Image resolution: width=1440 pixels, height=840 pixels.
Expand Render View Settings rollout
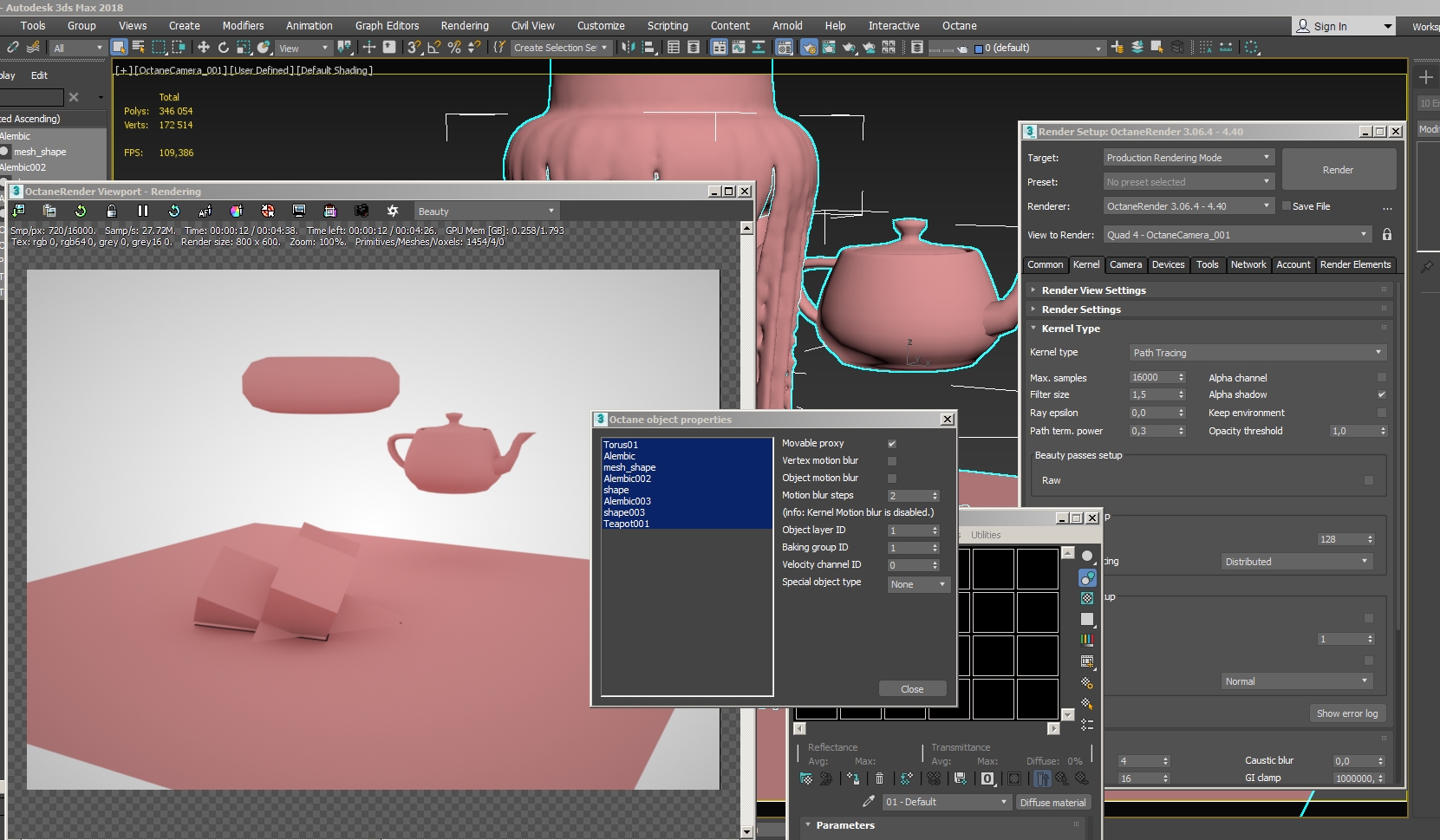1210,290
